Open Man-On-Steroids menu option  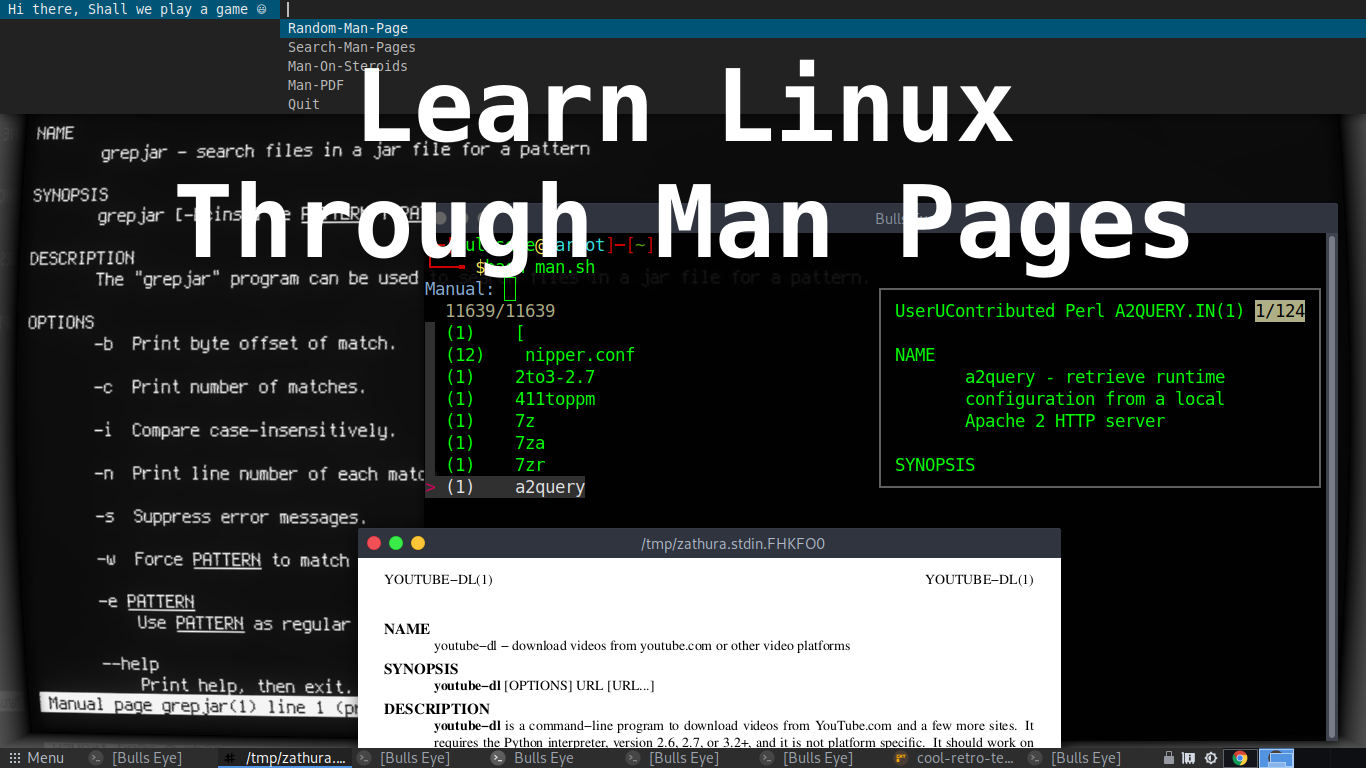[346, 66]
